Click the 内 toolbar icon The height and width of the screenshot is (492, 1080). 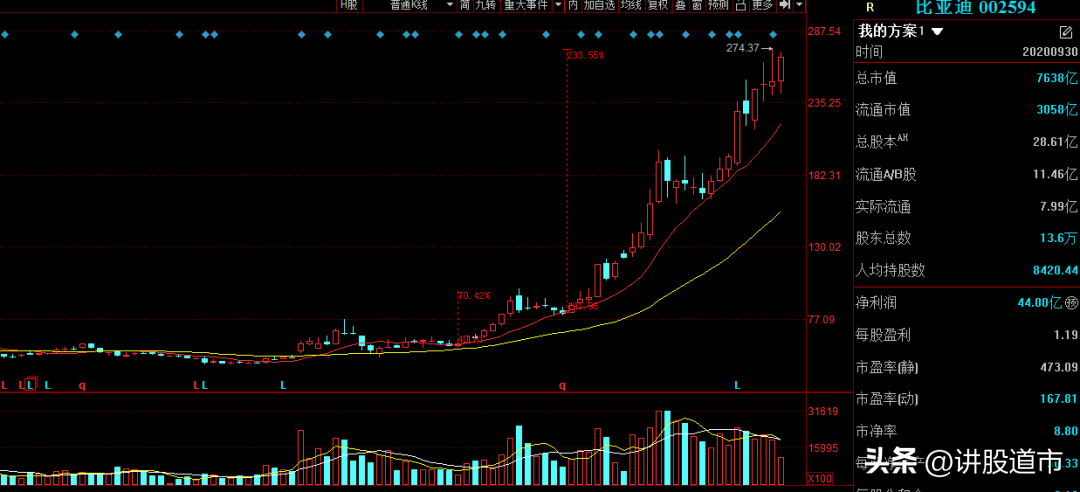pos(573,5)
